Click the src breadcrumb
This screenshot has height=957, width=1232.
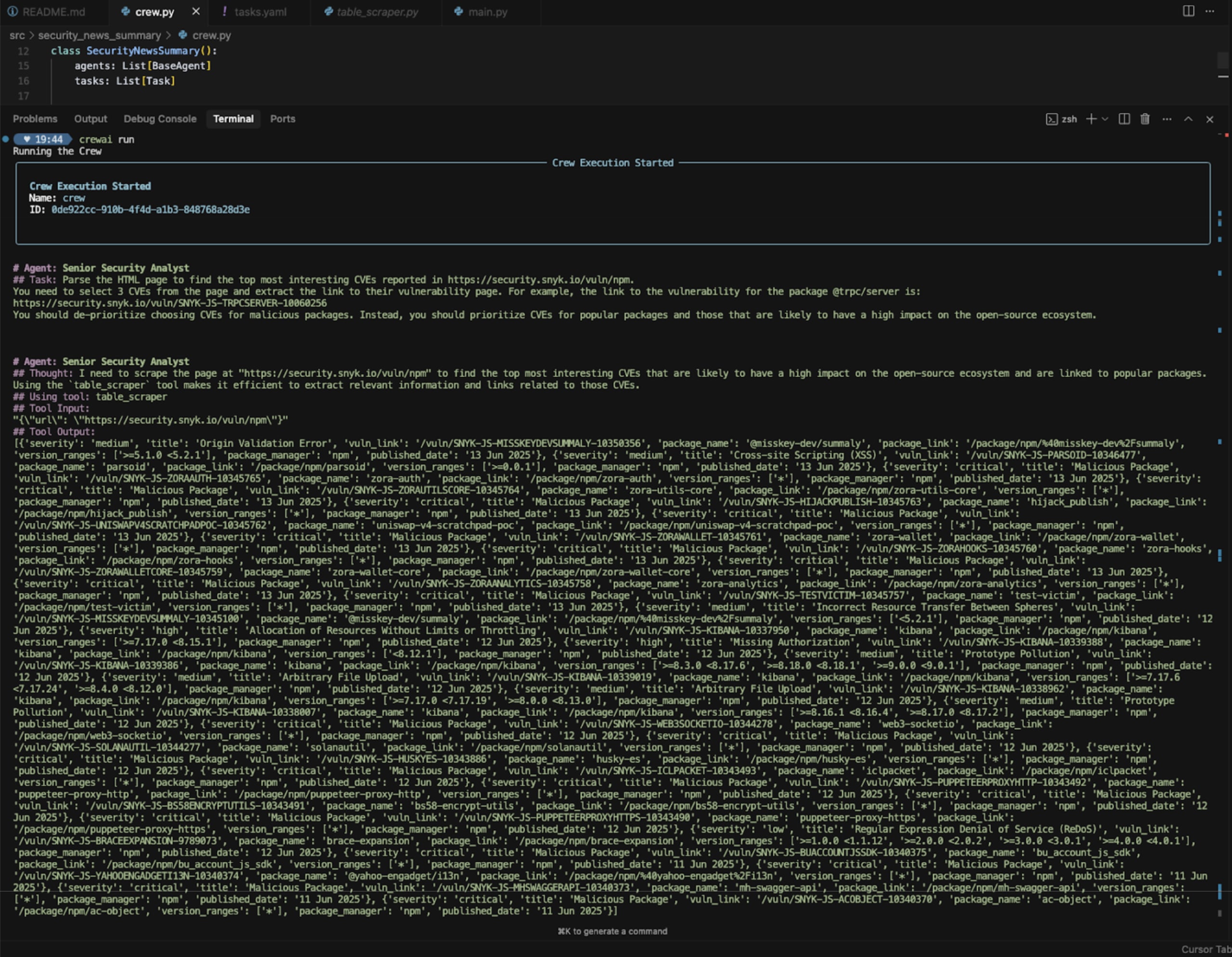click(17, 36)
